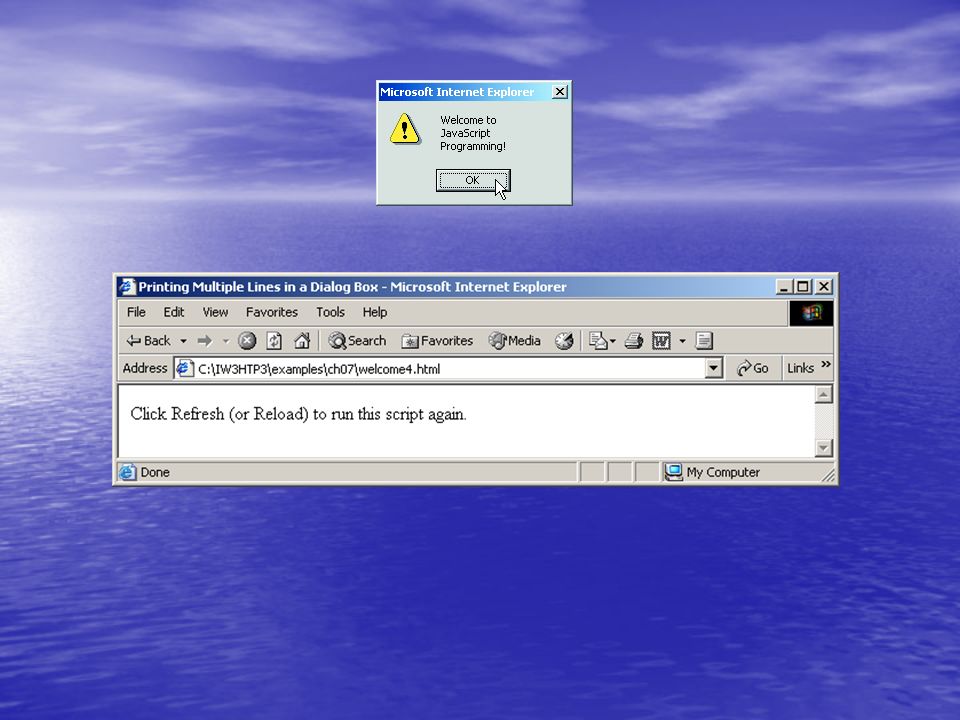Click the Discuss toolbar icon
This screenshot has height=720, width=960.
(704, 340)
